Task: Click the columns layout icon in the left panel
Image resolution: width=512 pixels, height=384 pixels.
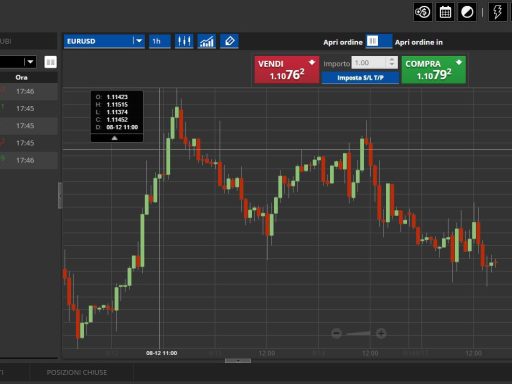Action: (x=50, y=62)
